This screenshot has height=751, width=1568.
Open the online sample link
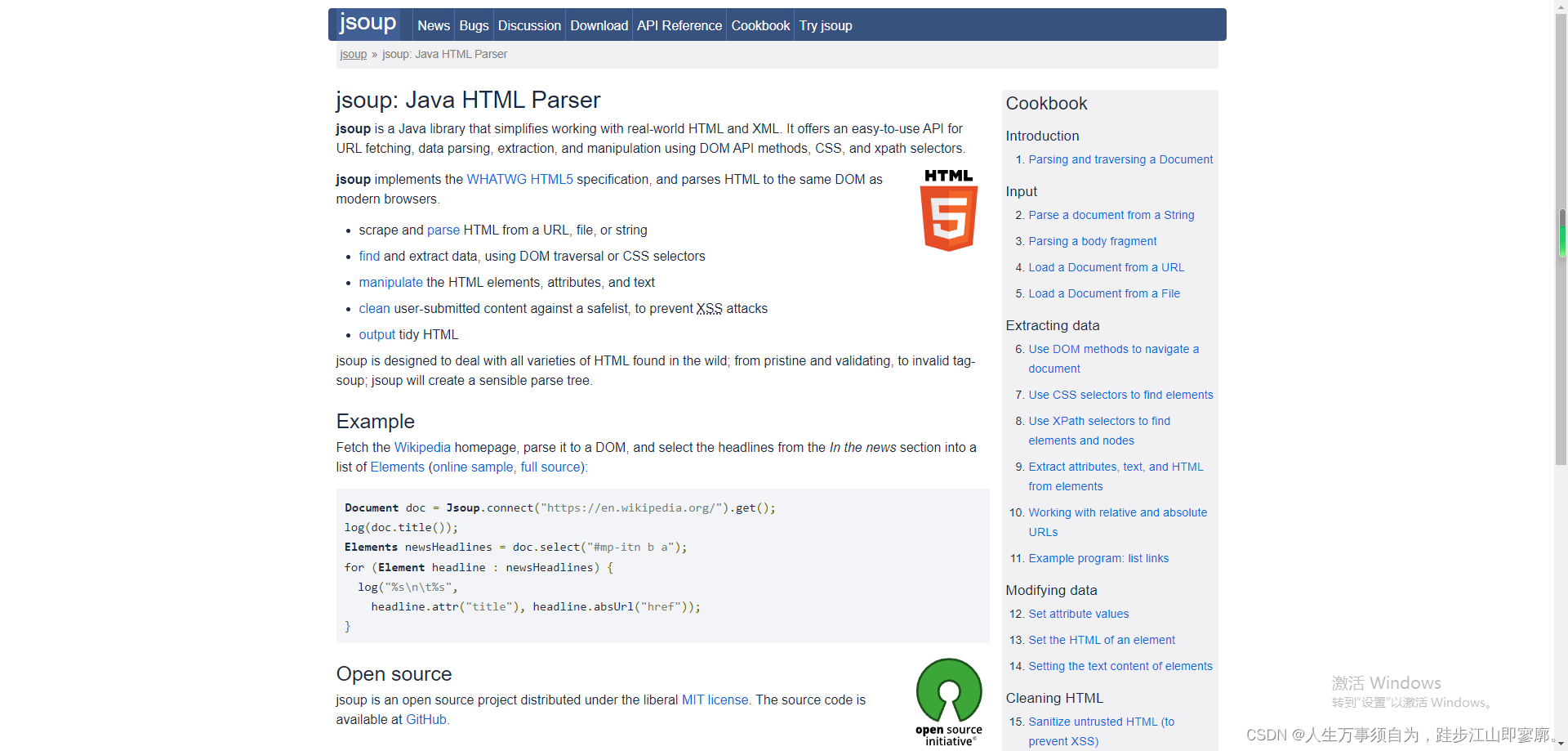tap(473, 467)
